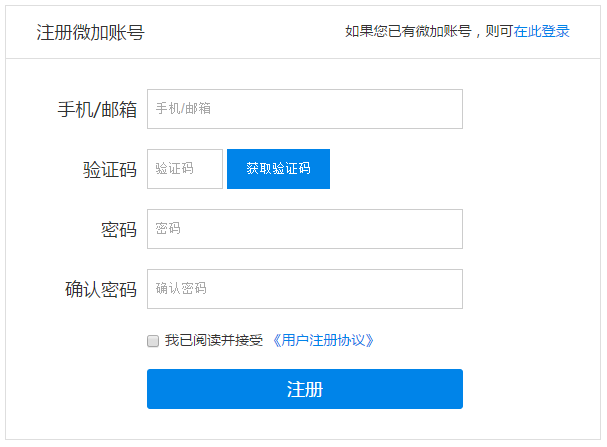Open the 《用户注册协议》 link
This screenshot has height=447, width=607.
pyautogui.click(x=323, y=341)
